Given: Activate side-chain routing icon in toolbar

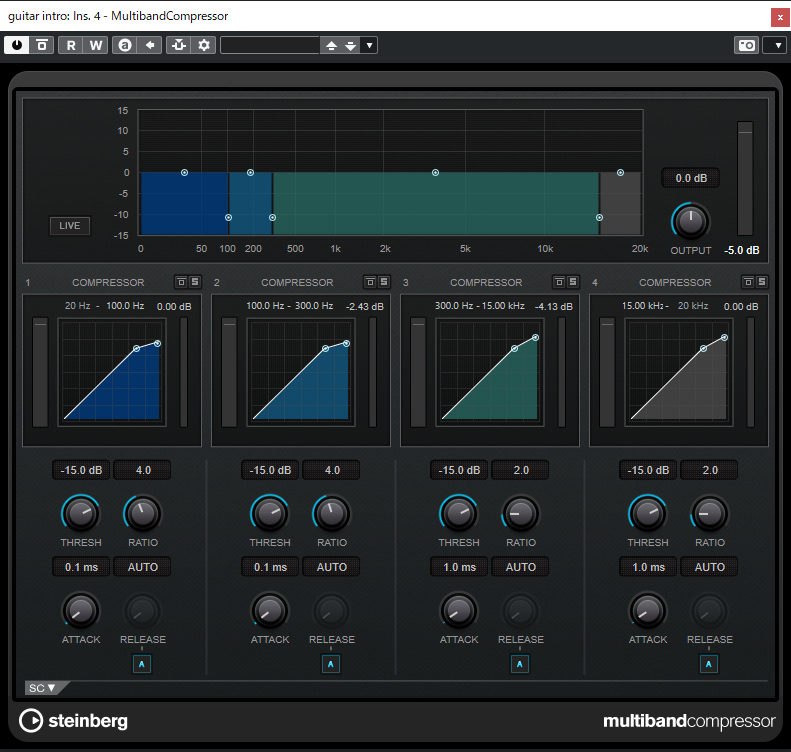Looking at the screenshot, I should pos(179,45).
